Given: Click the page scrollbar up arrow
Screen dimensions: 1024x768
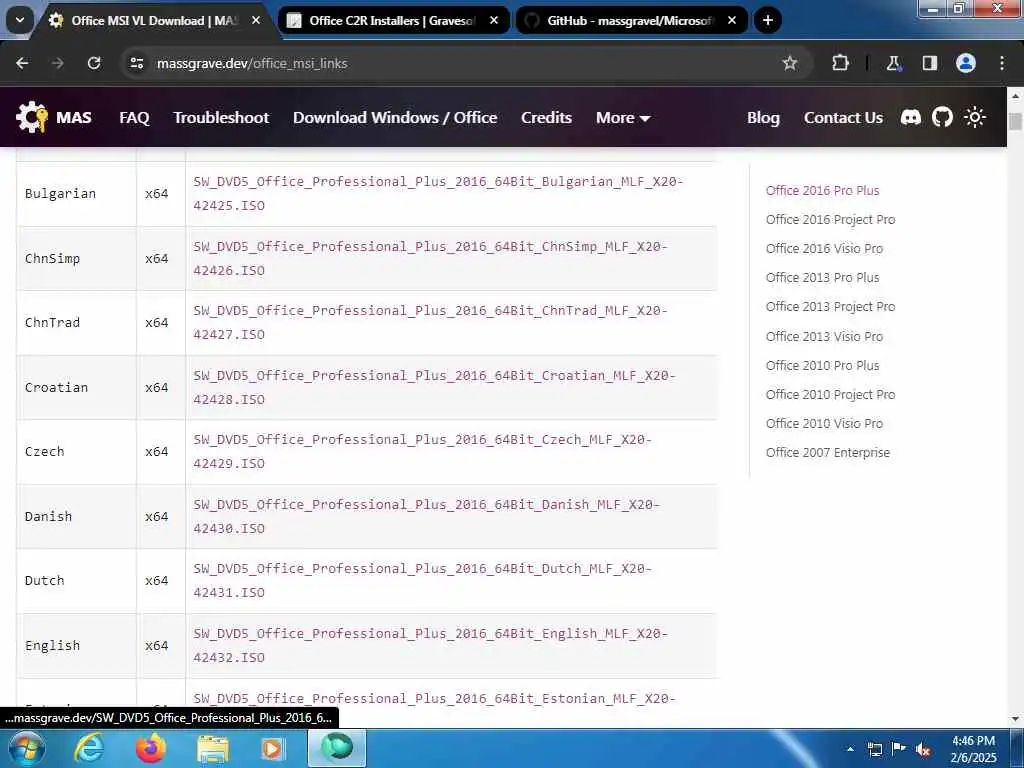Looking at the screenshot, I should [1015, 95].
